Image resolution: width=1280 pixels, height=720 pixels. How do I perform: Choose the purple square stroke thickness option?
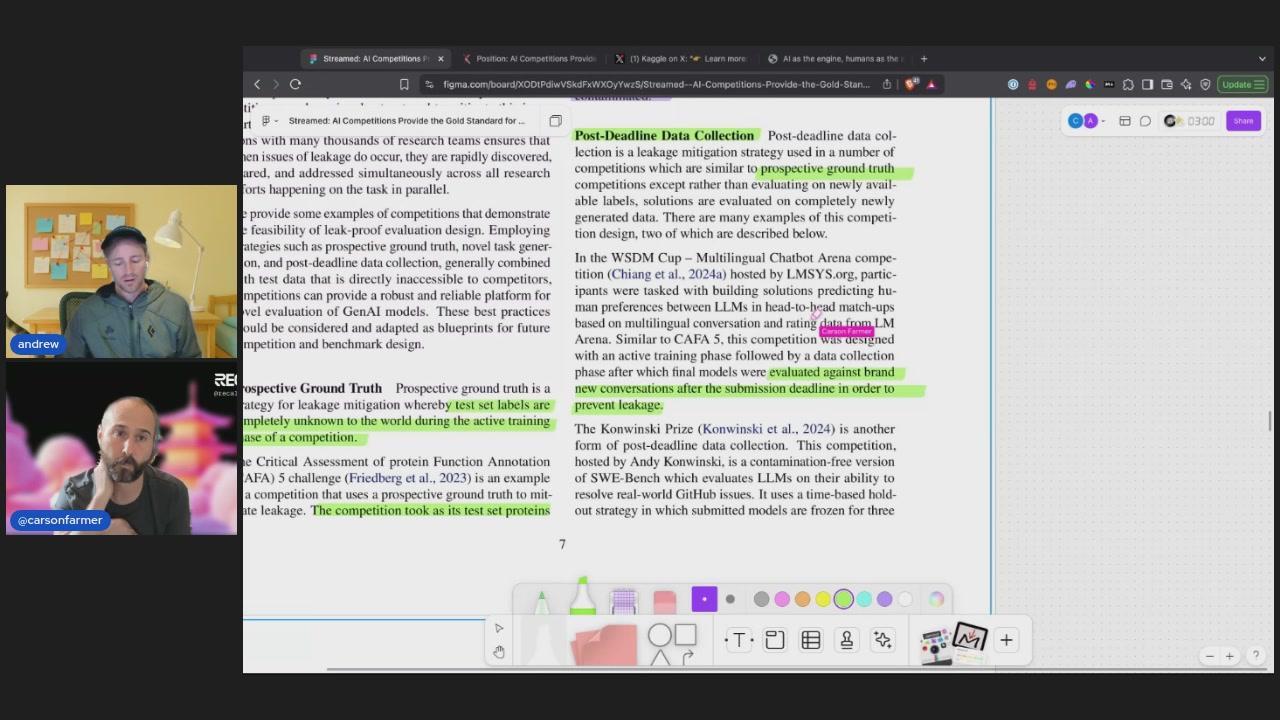pos(704,599)
